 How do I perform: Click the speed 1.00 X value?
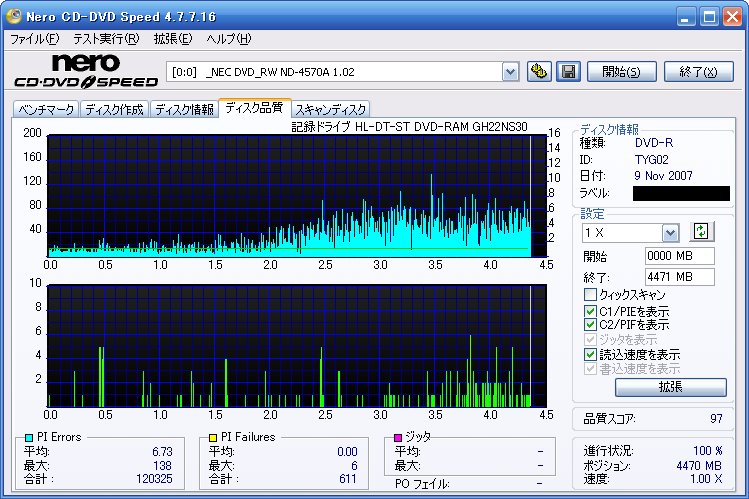tap(706, 478)
